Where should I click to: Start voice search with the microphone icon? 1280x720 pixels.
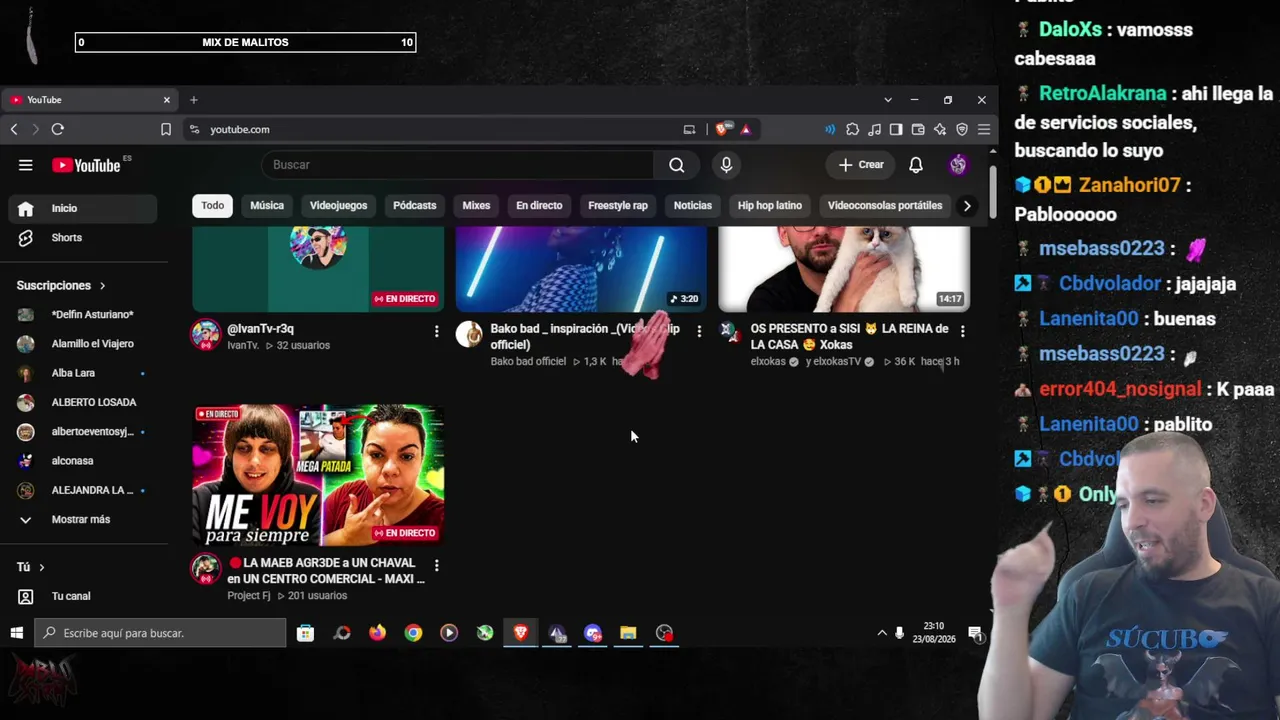tap(726, 165)
